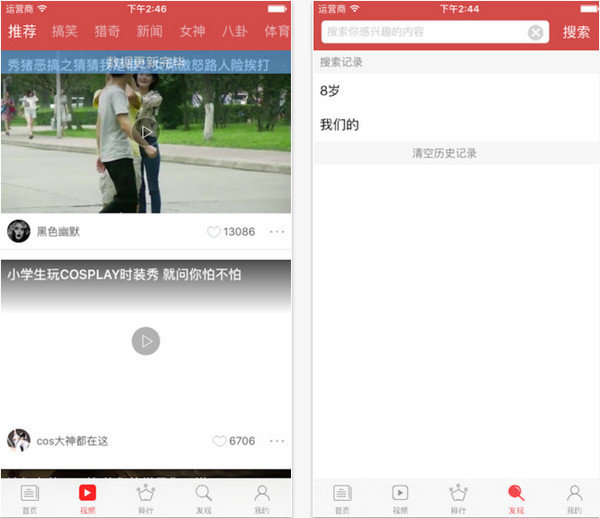Switch to the 新闻 category tab

click(150, 31)
